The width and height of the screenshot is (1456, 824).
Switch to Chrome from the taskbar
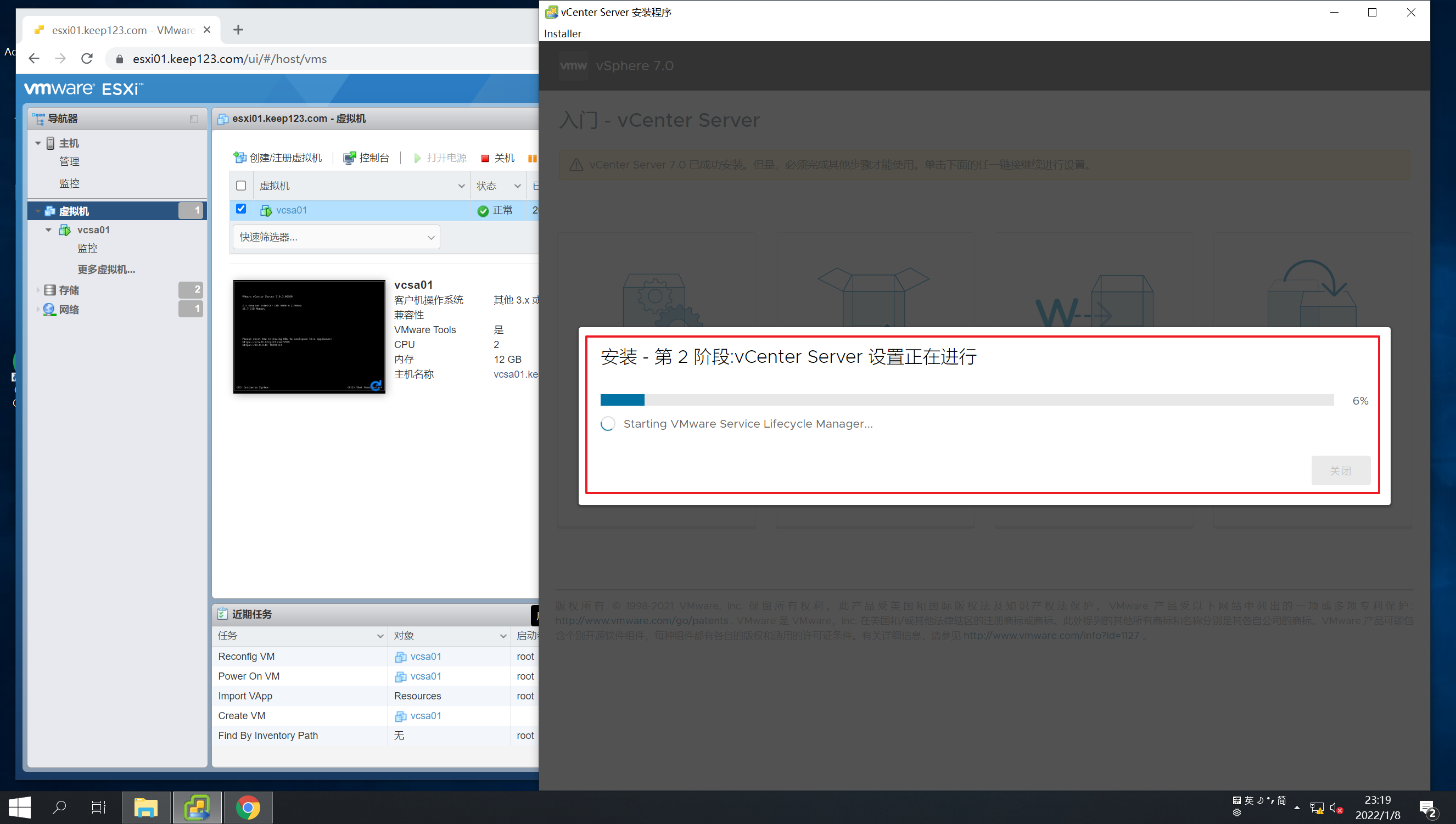[248, 807]
